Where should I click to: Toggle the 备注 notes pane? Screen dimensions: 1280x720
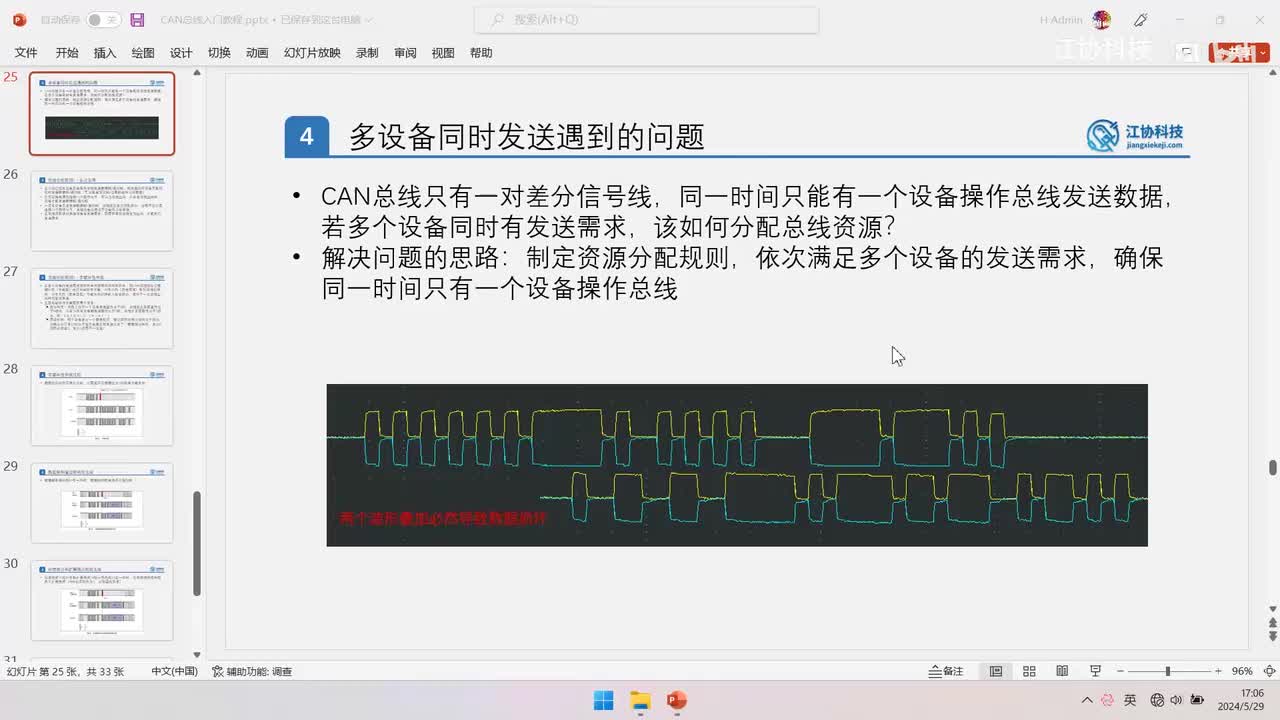click(x=946, y=671)
